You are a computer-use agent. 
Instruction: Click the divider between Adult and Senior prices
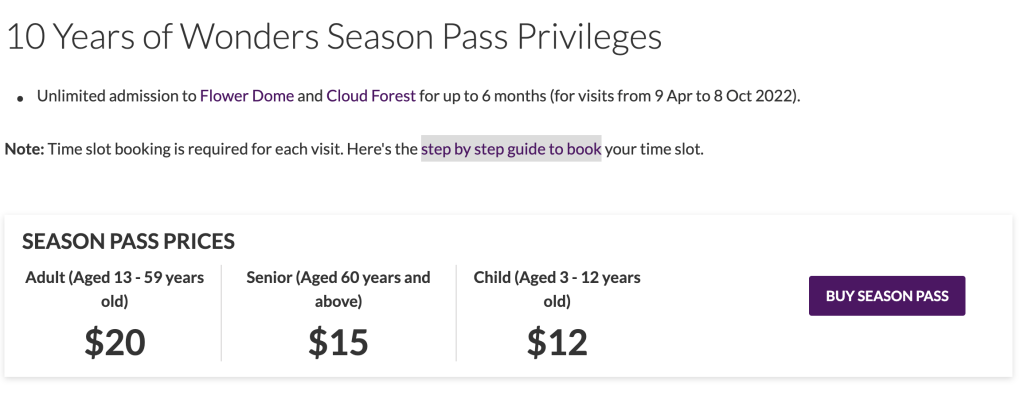click(221, 313)
